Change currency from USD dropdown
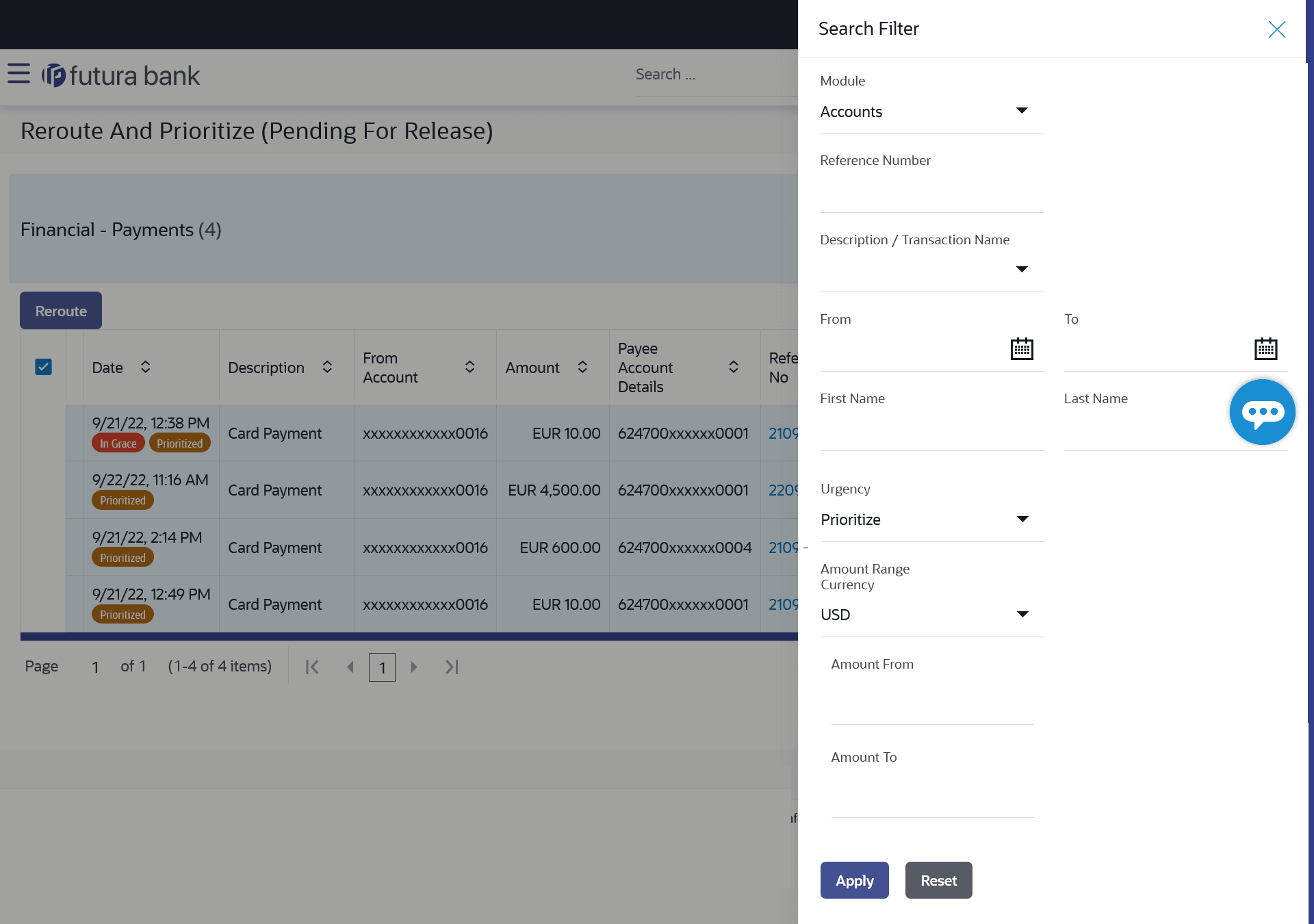The image size is (1314, 924). coord(931,615)
